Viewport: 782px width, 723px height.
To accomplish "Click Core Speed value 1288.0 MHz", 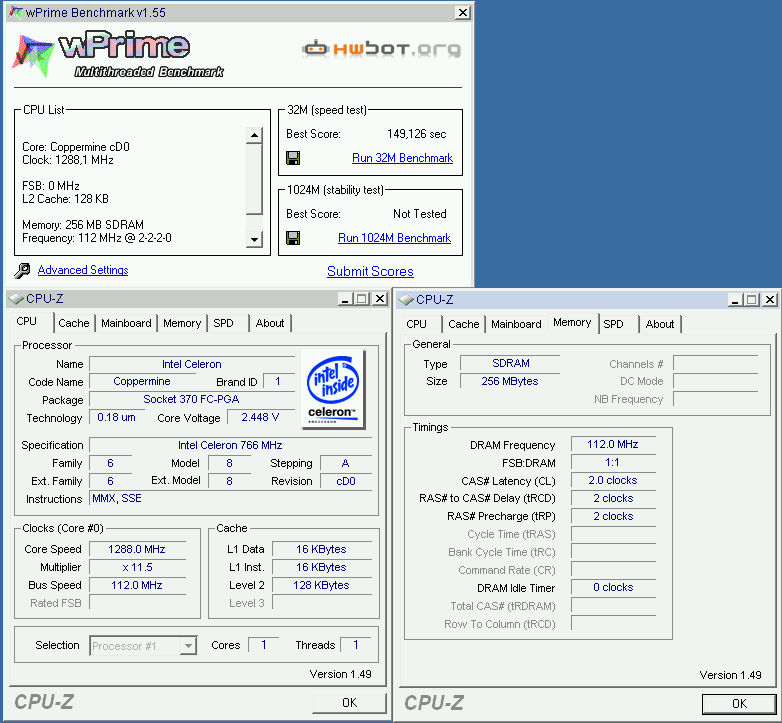I will tap(137, 549).
